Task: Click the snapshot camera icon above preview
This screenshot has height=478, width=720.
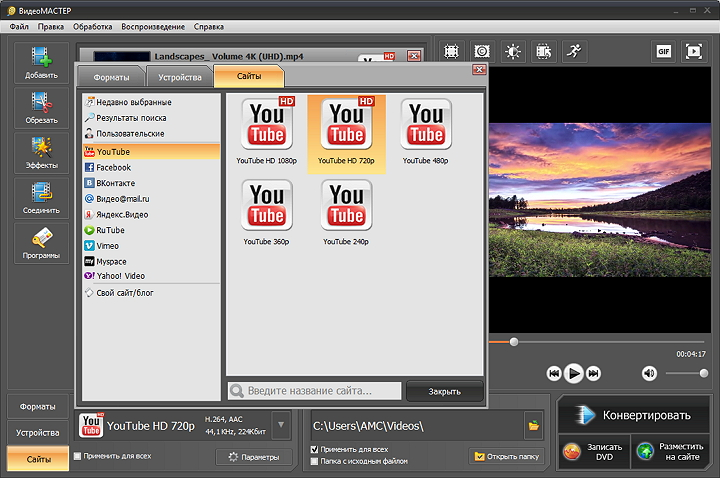Action: (x=482, y=51)
